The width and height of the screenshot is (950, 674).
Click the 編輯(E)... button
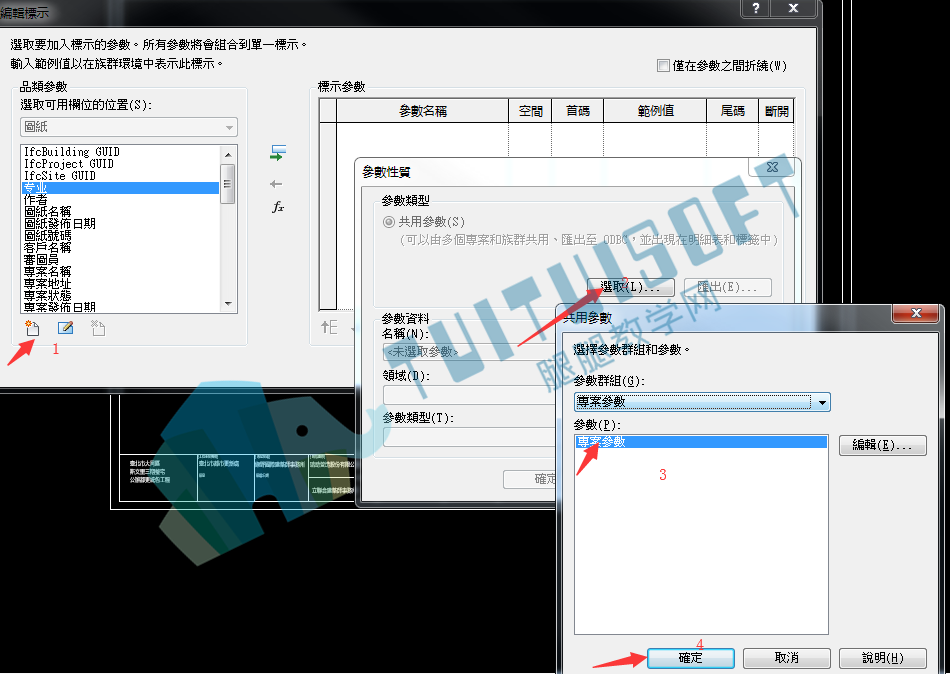[882, 445]
